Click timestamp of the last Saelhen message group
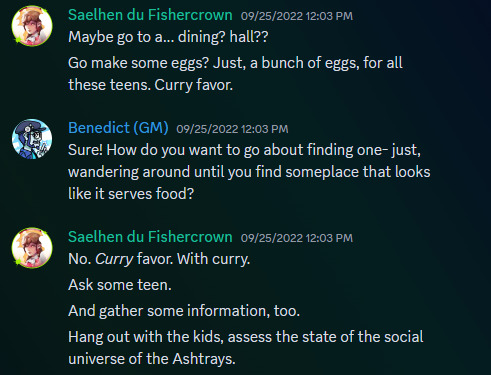491x375 pixels. [297, 238]
